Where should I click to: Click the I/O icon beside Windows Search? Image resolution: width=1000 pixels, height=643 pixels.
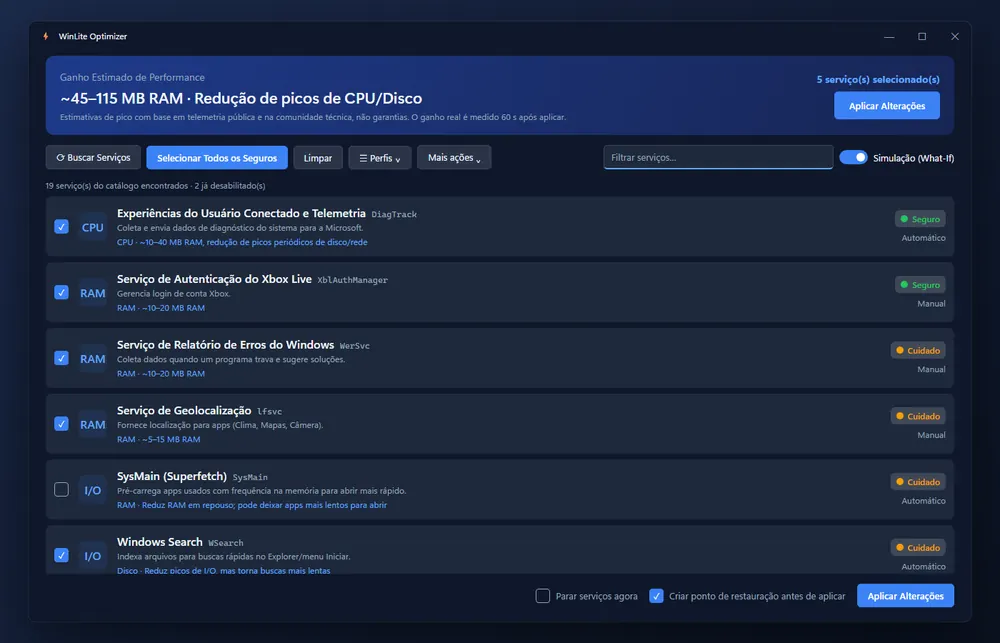pyautogui.click(x=92, y=556)
